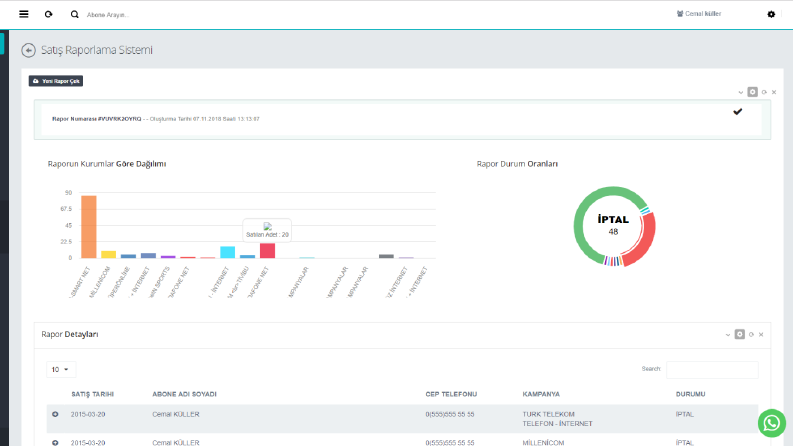The height and width of the screenshot is (446, 793).
Task: Close the Rapor Detayları panel
Action: coord(761,334)
